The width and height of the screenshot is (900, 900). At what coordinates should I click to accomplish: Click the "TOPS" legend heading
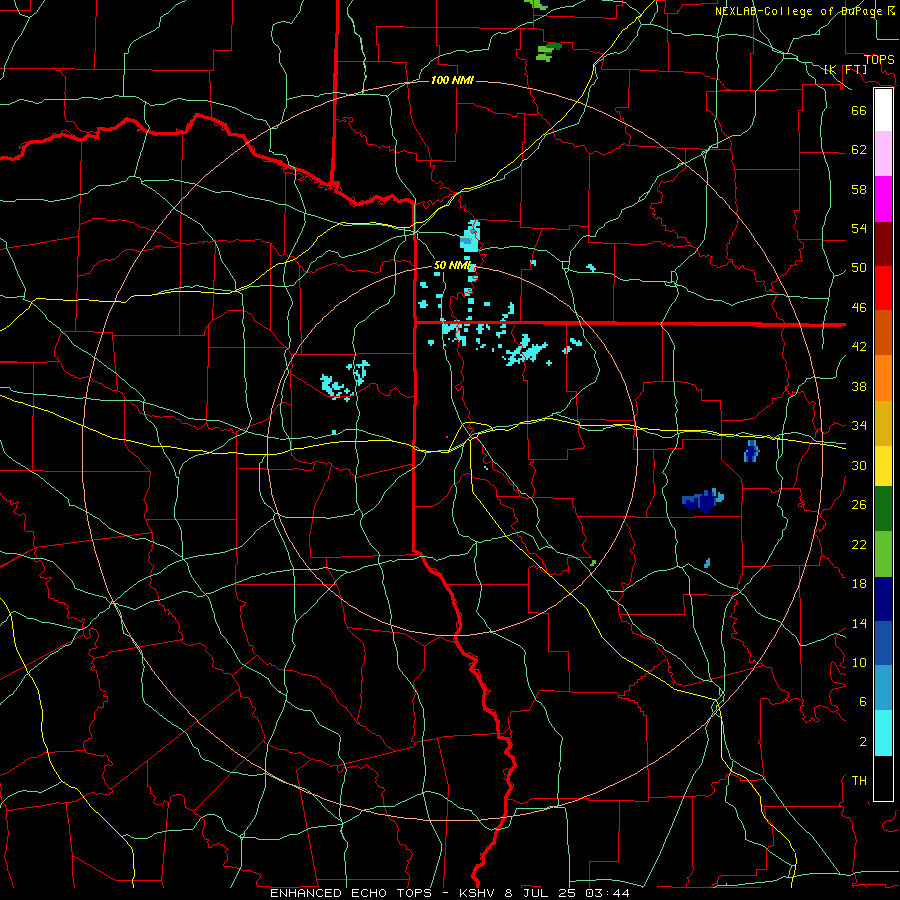(879, 60)
